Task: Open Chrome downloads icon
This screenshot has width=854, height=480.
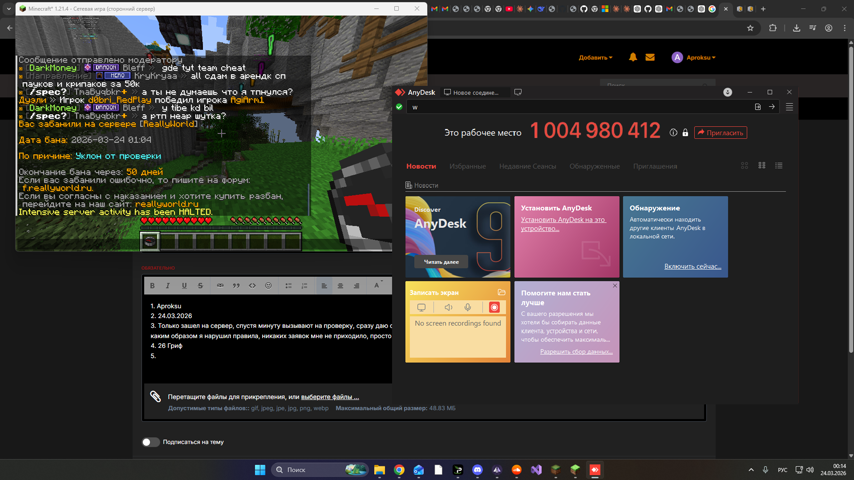Action: 796,28
